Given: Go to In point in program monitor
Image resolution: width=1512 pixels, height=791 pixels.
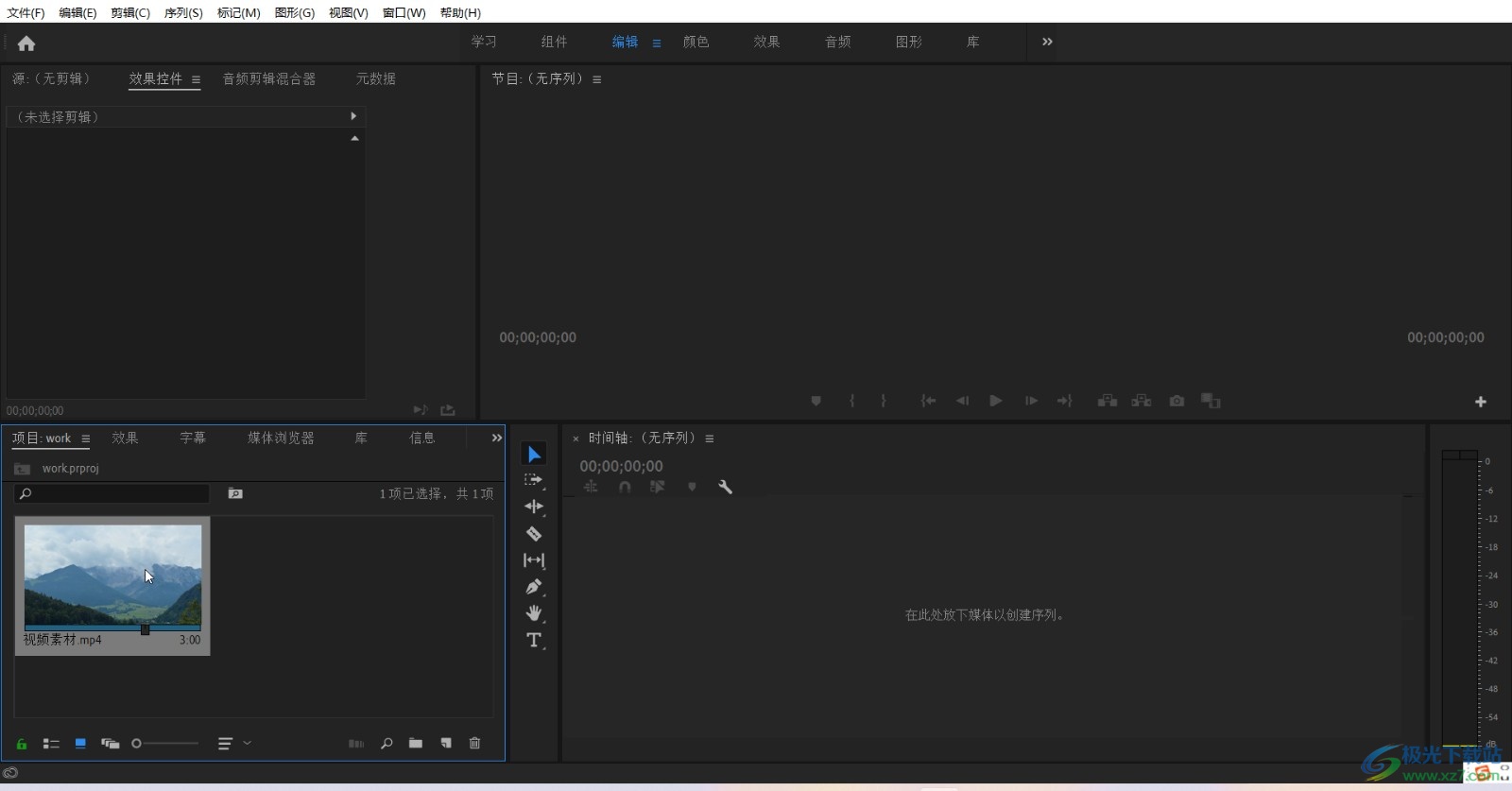Looking at the screenshot, I should tap(929, 401).
